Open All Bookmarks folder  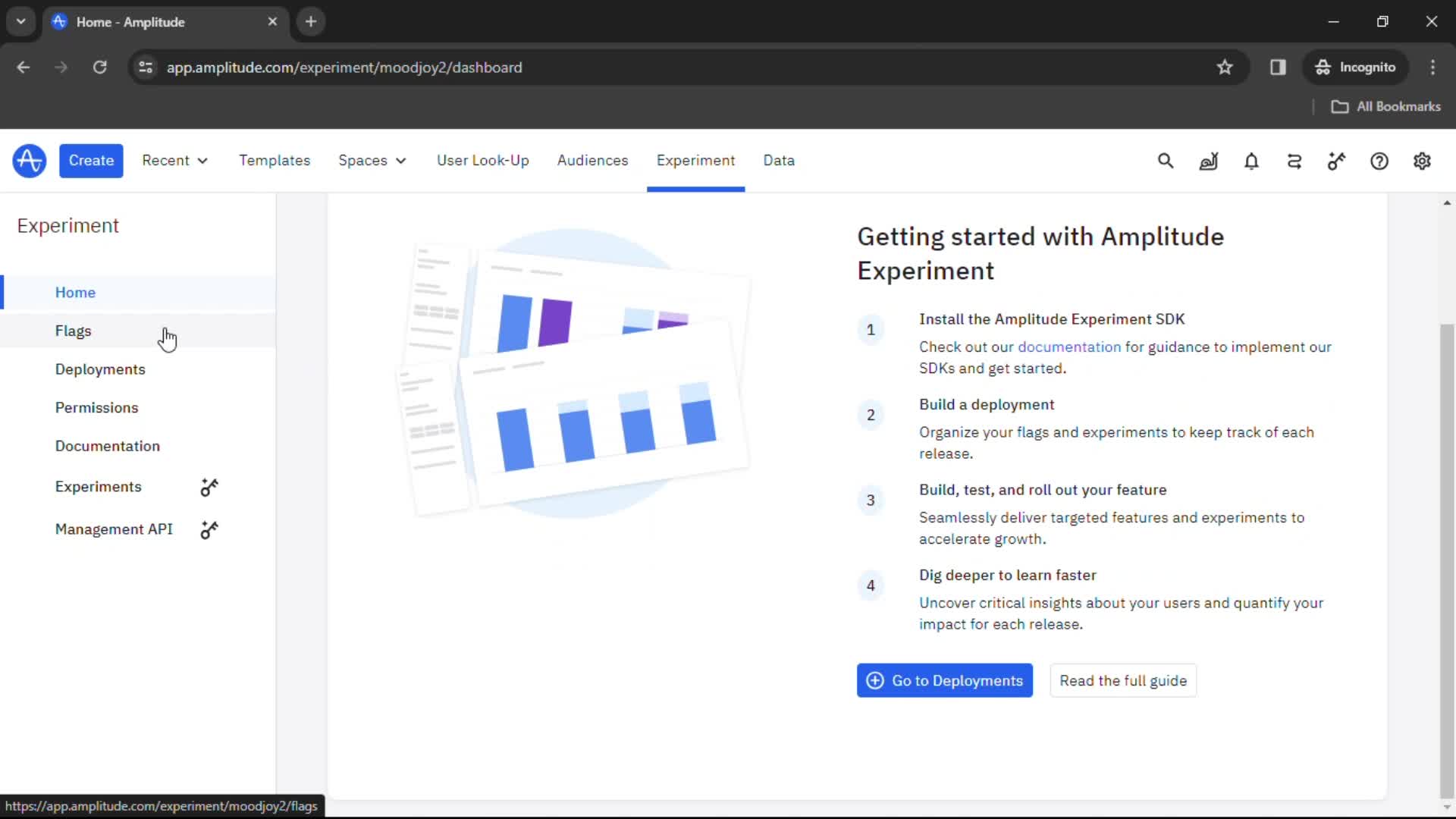1386,107
